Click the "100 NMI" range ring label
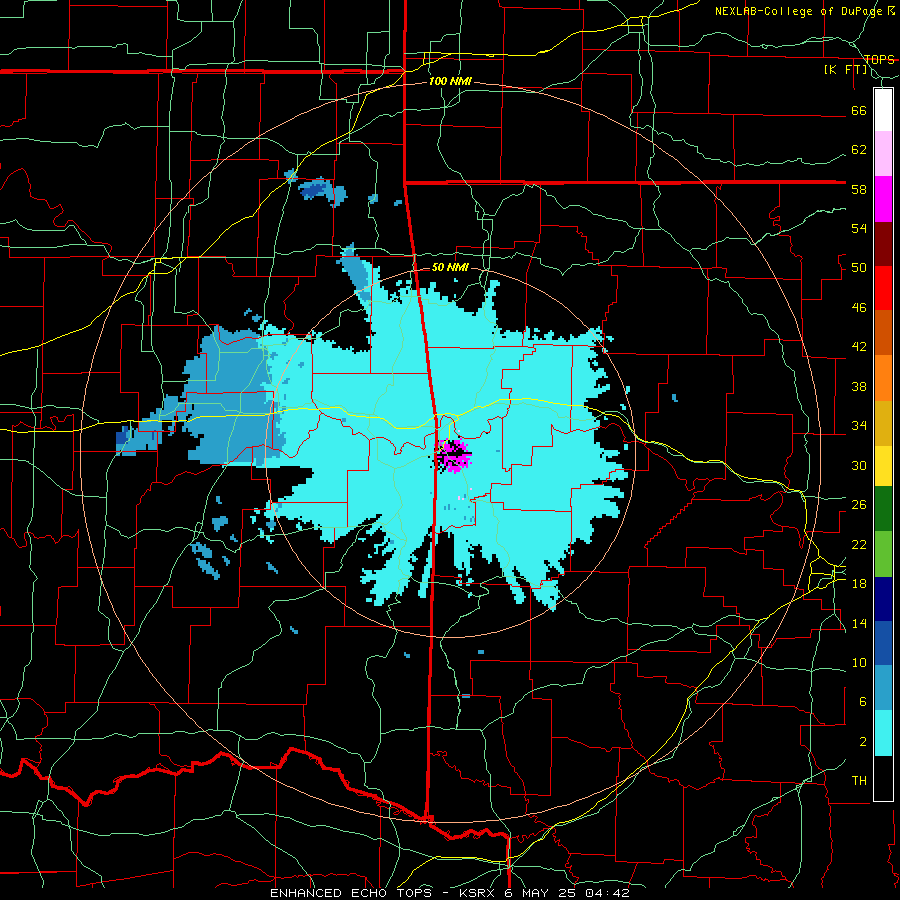 (450, 82)
